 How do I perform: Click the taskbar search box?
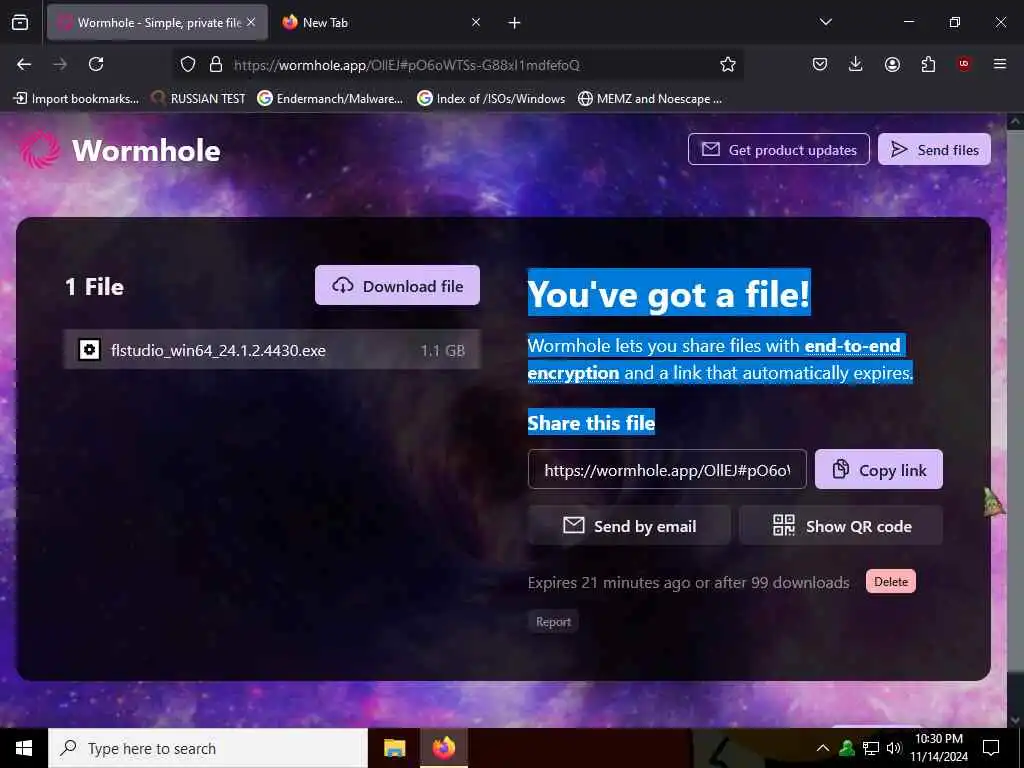[208, 748]
